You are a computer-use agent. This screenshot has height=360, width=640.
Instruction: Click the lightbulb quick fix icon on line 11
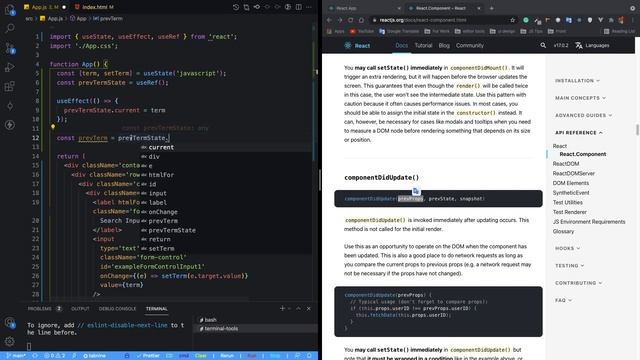[x=53, y=127]
